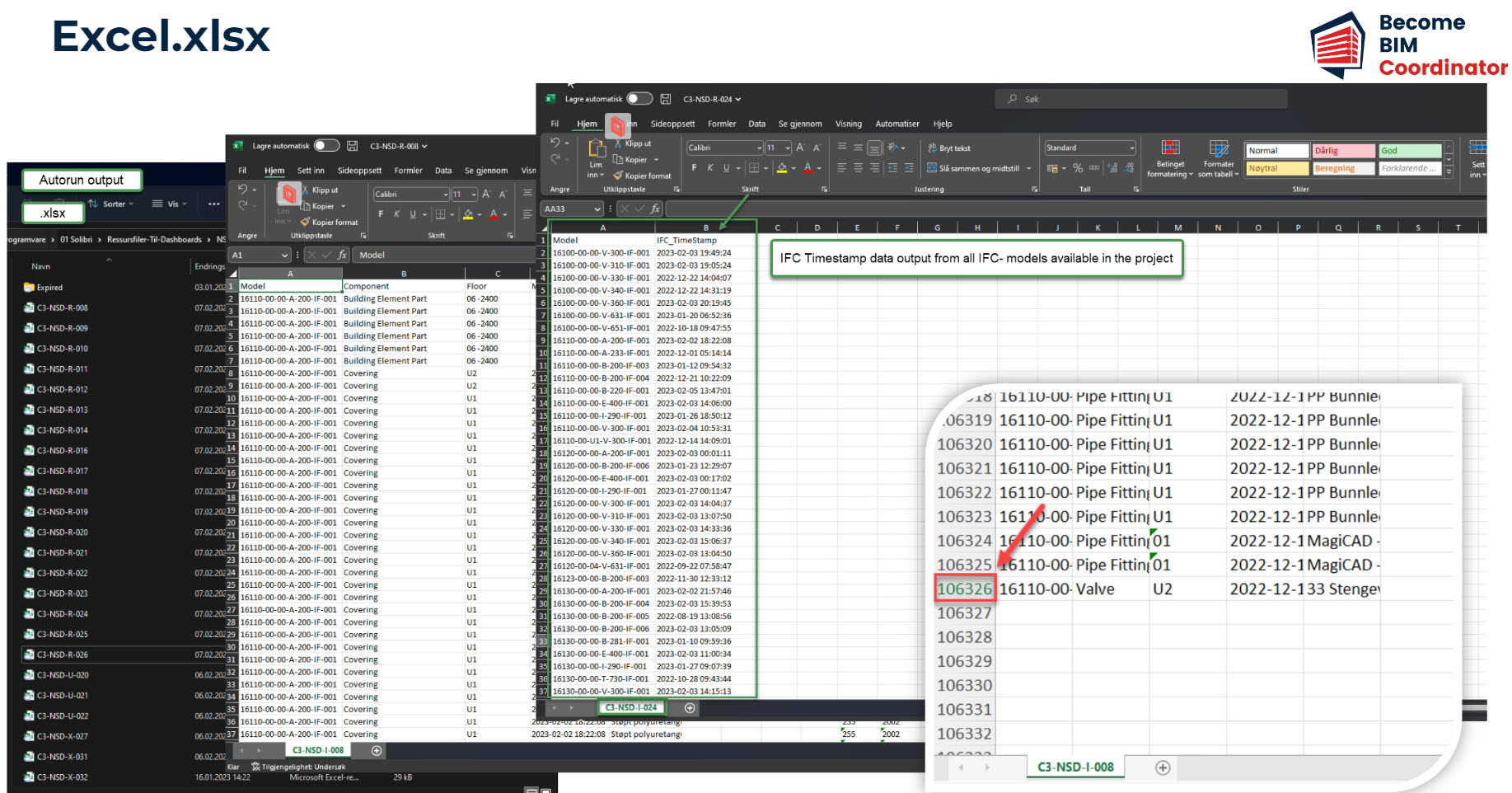Click fx insert function in R-008 formula bar

click(343, 256)
